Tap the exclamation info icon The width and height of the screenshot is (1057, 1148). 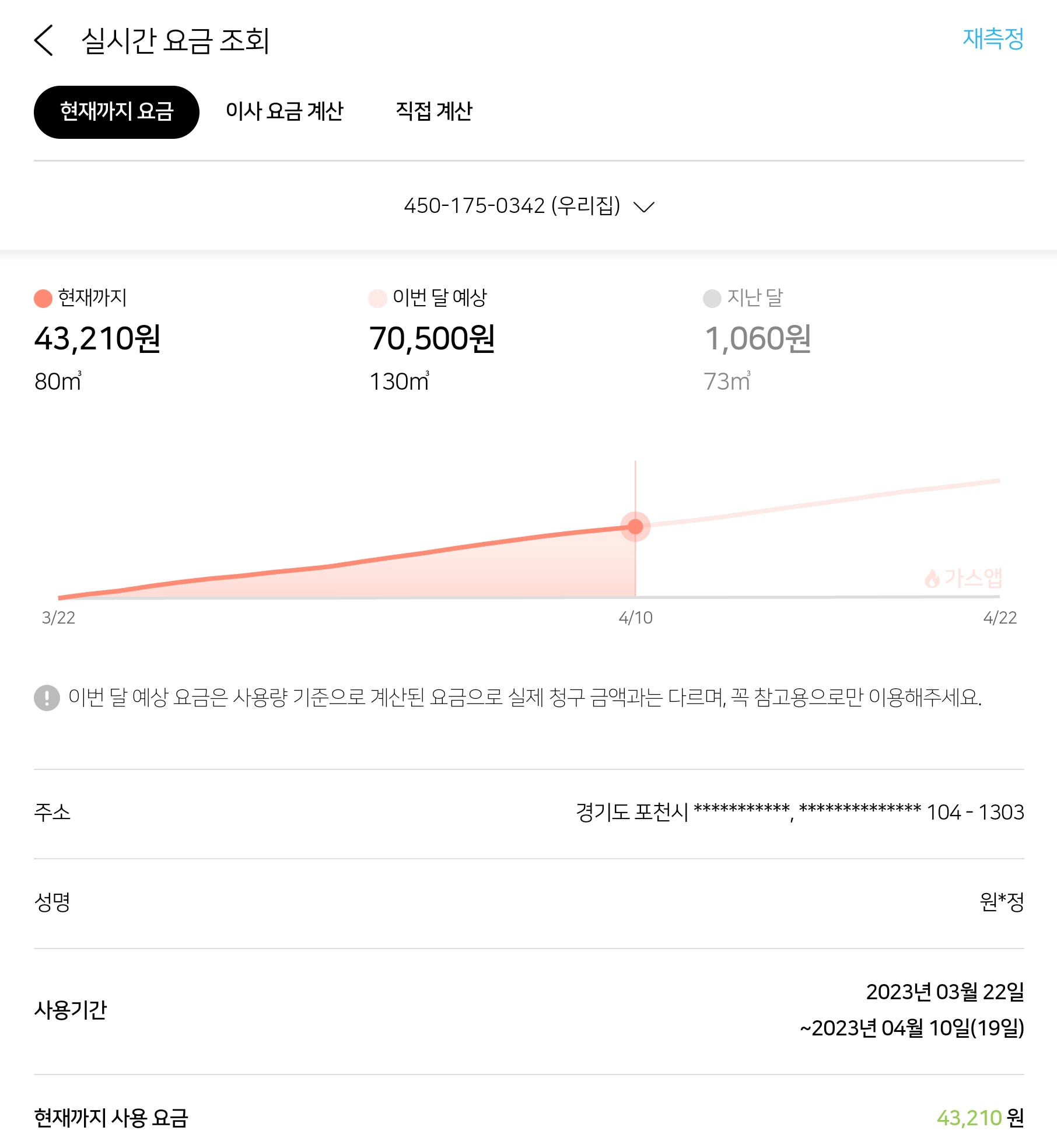click(47, 698)
